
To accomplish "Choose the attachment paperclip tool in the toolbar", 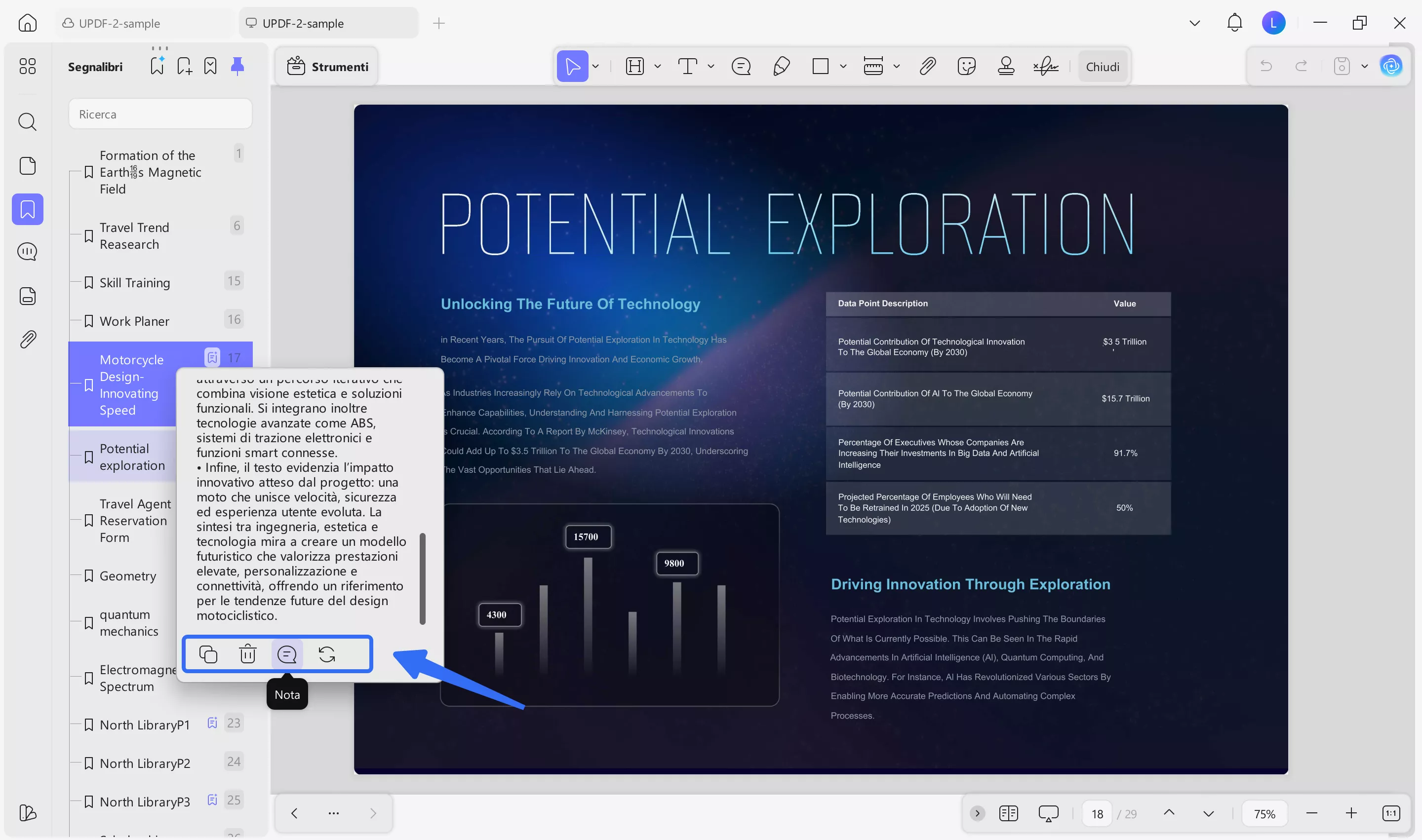I will (927, 66).
